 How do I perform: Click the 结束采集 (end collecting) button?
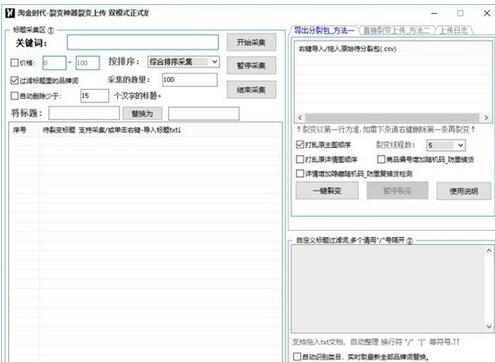(x=251, y=89)
